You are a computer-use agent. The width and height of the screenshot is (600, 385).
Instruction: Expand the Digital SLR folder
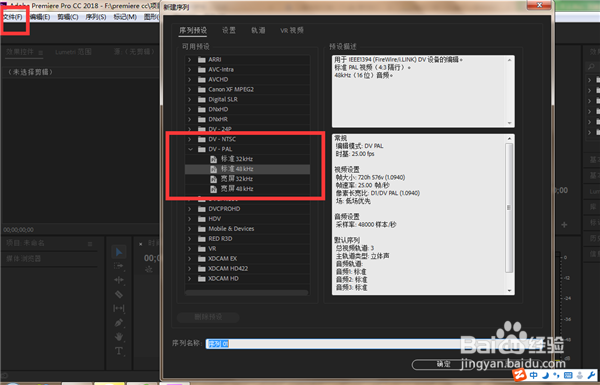[189, 99]
